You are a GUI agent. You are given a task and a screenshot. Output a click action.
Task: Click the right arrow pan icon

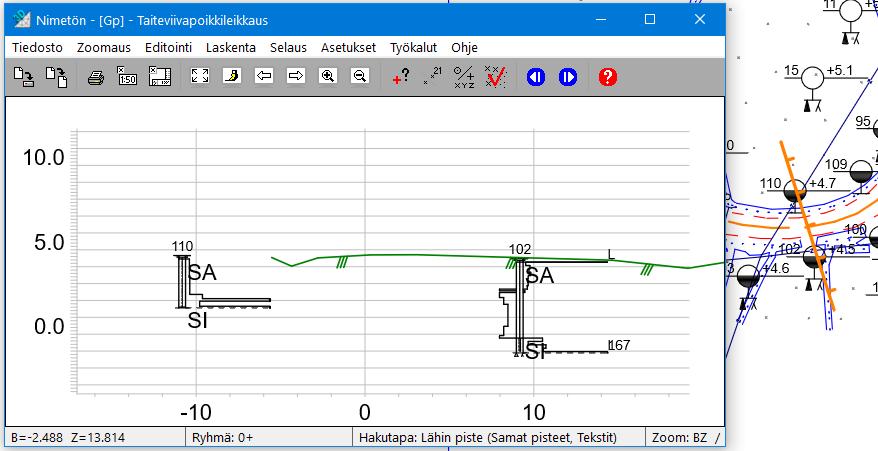pyautogui.click(x=296, y=76)
